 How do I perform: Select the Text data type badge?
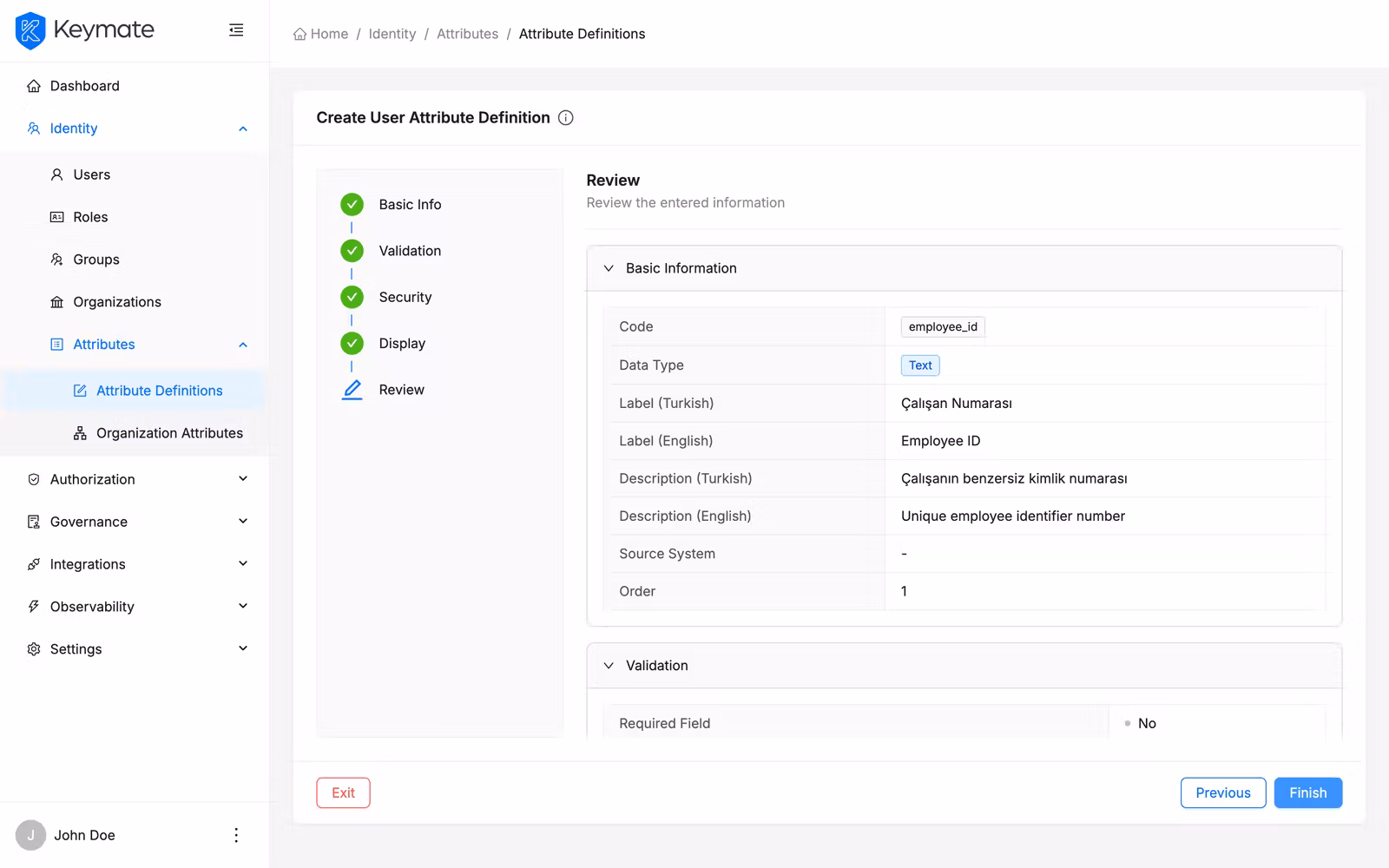919,365
